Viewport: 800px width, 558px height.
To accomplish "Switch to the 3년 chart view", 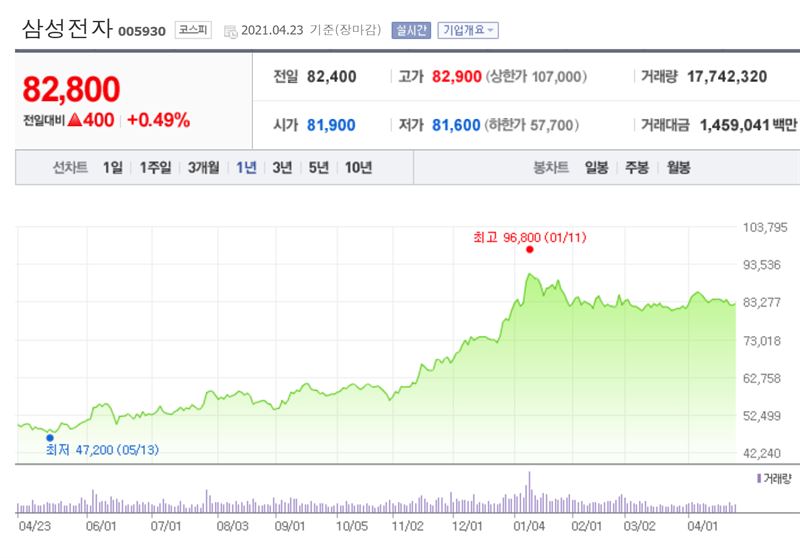I will (x=282, y=168).
